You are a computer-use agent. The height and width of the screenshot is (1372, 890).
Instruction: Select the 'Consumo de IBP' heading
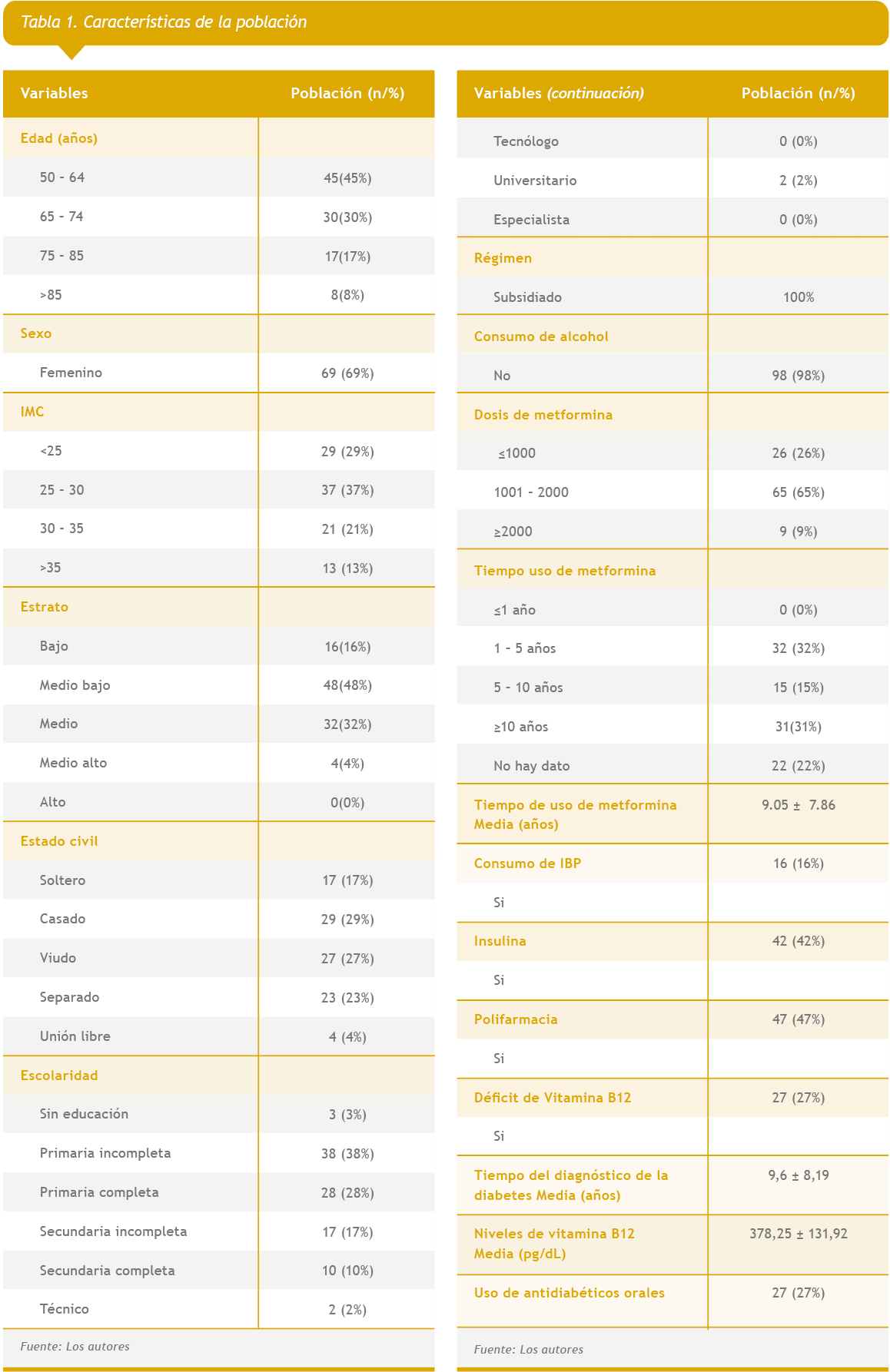[527, 864]
